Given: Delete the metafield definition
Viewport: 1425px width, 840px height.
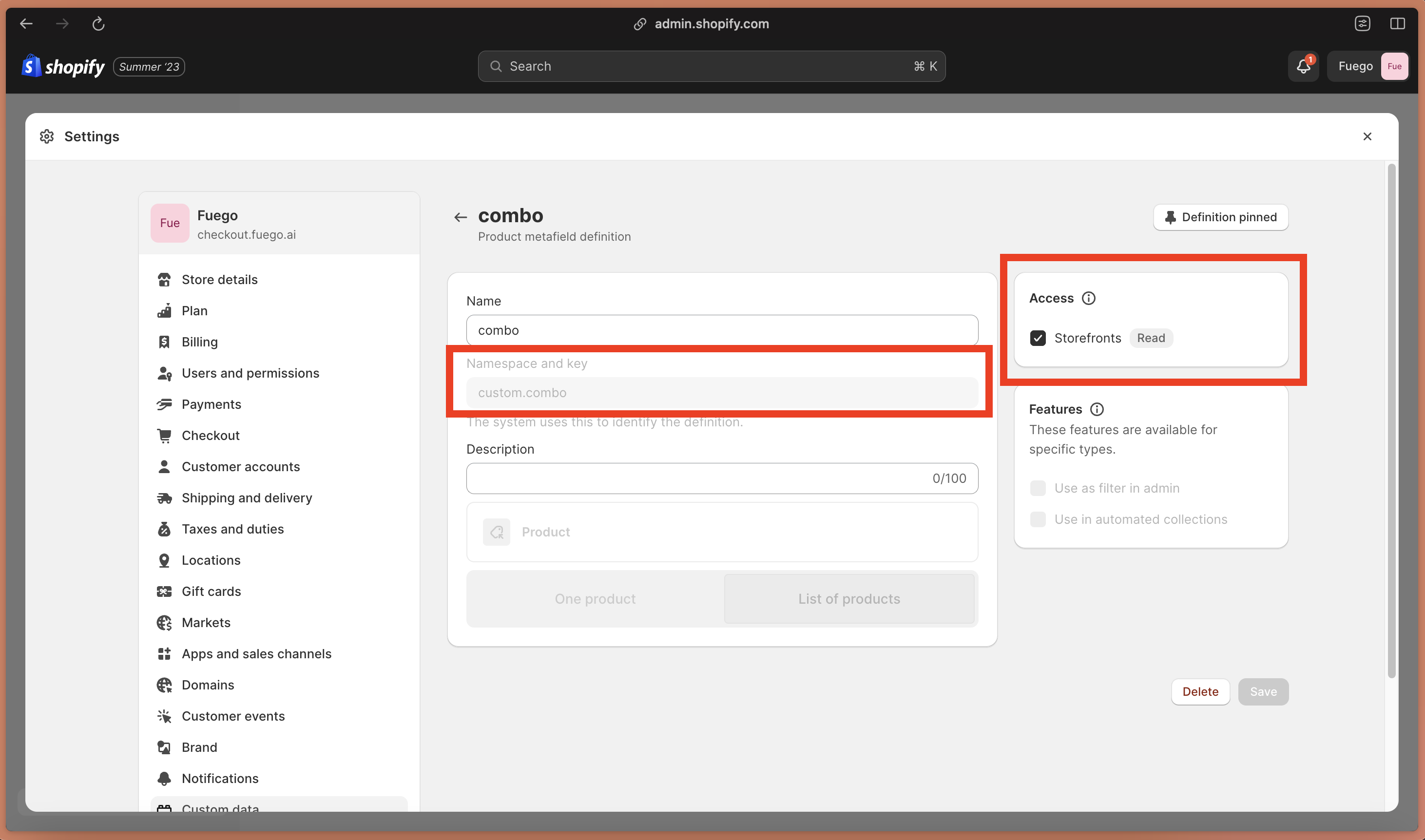Looking at the screenshot, I should click(1200, 691).
